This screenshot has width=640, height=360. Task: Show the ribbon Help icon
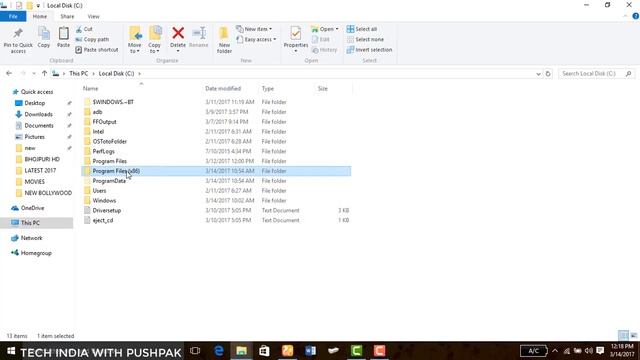click(x=635, y=16)
